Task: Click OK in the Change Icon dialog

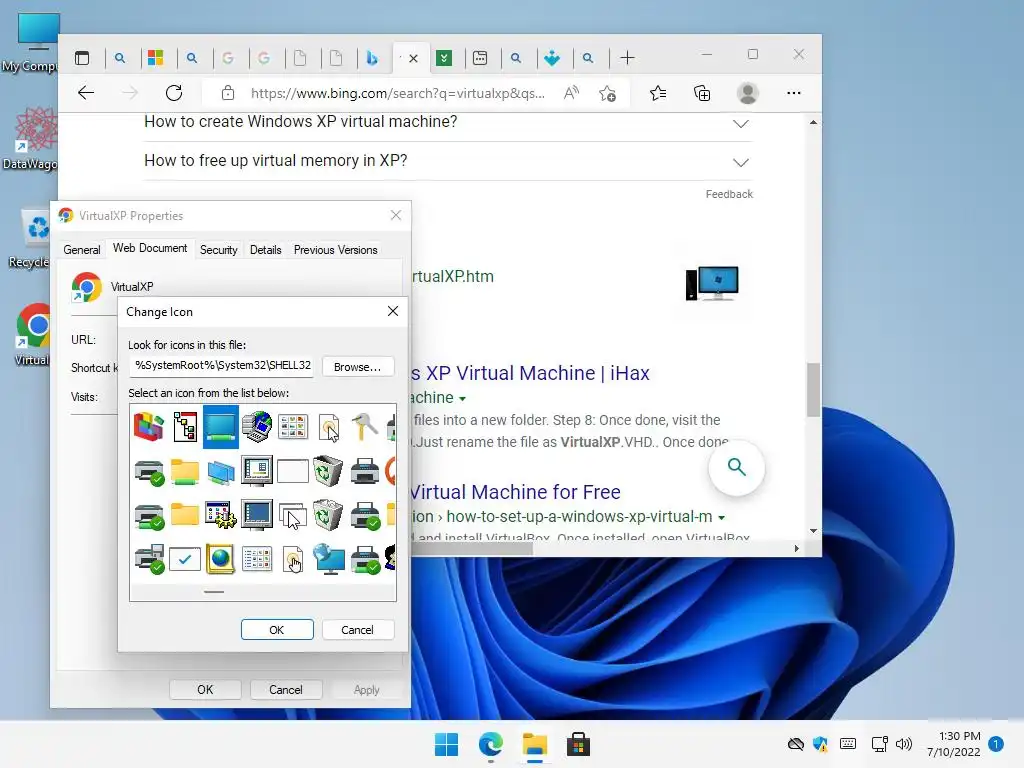Action: pyautogui.click(x=277, y=630)
